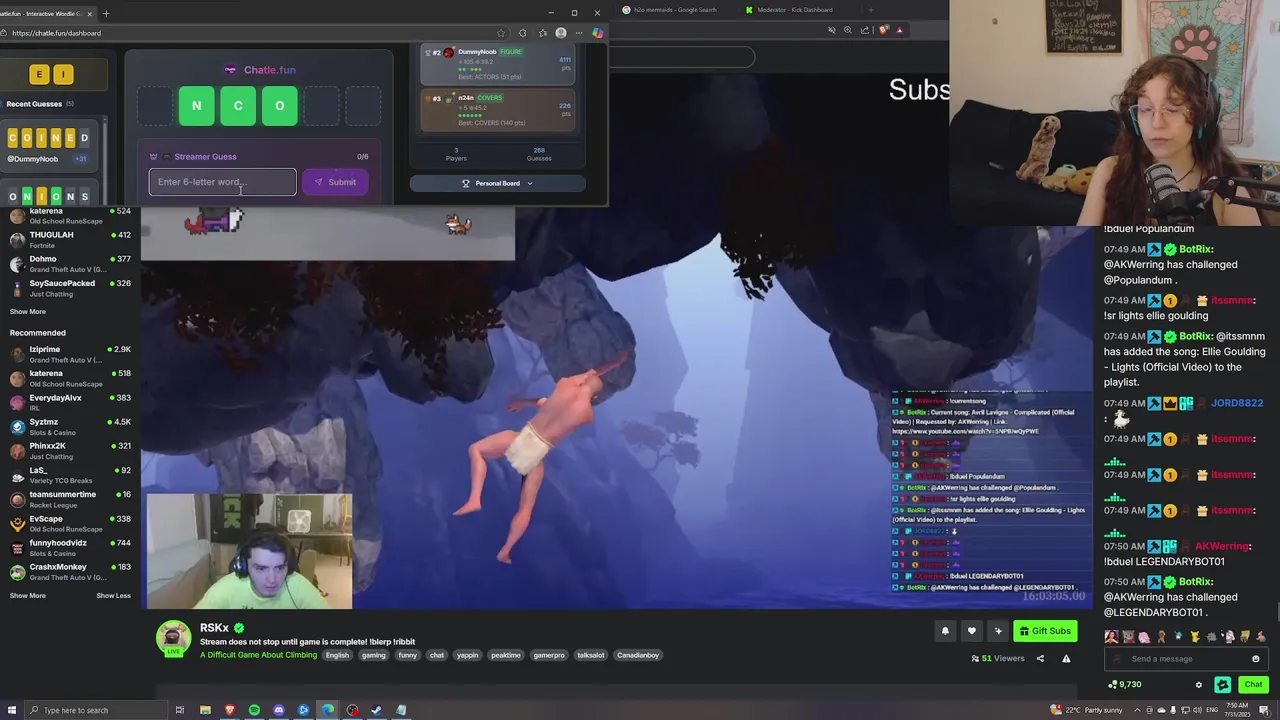Toggle the muted-tab icon in background address bar

tap(831, 30)
